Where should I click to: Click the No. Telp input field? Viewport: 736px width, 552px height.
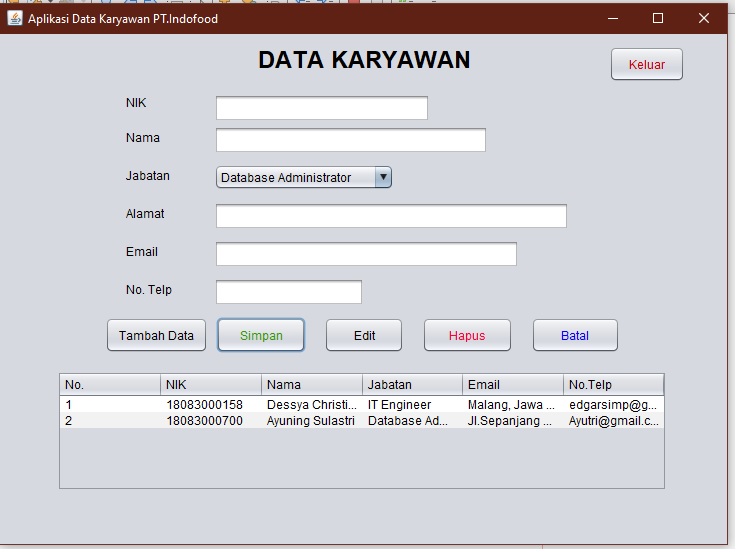point(289,292)
